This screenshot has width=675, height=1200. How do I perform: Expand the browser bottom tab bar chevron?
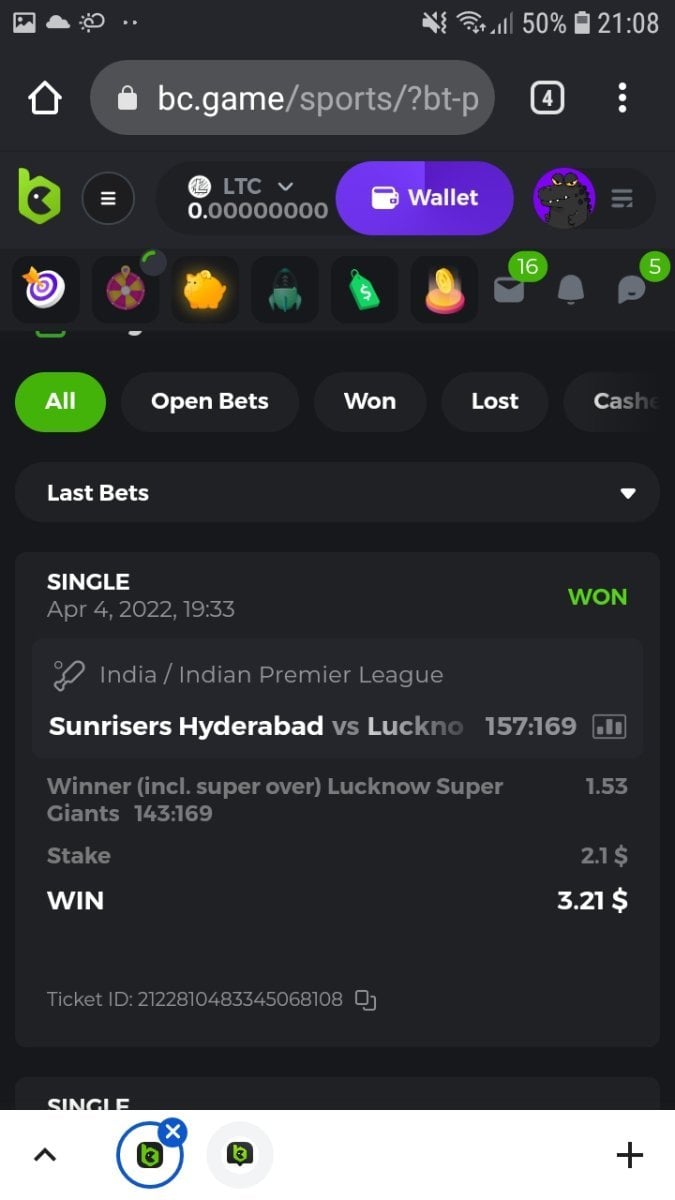tap(45, 1155)
